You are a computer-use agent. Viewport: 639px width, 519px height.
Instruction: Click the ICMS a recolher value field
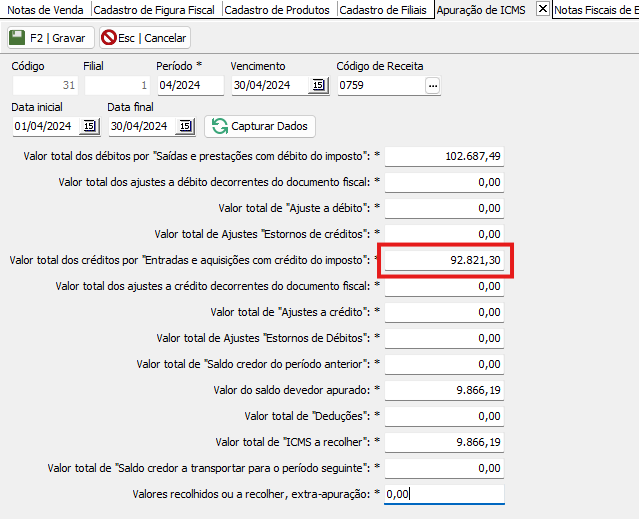tap(444, 441)
